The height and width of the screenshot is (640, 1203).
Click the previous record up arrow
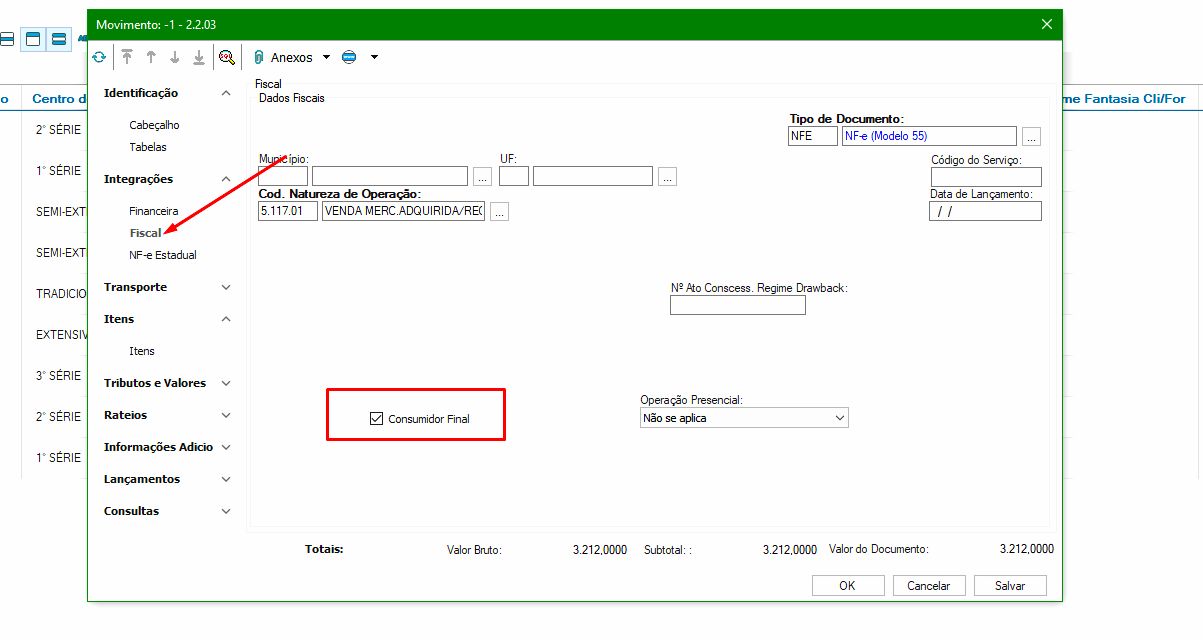[151, 57]
